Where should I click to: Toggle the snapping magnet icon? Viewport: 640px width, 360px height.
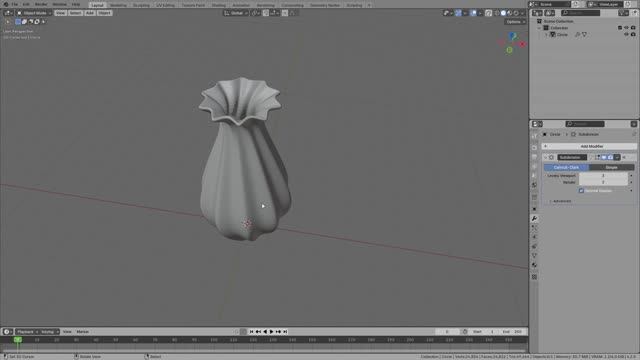266,13
